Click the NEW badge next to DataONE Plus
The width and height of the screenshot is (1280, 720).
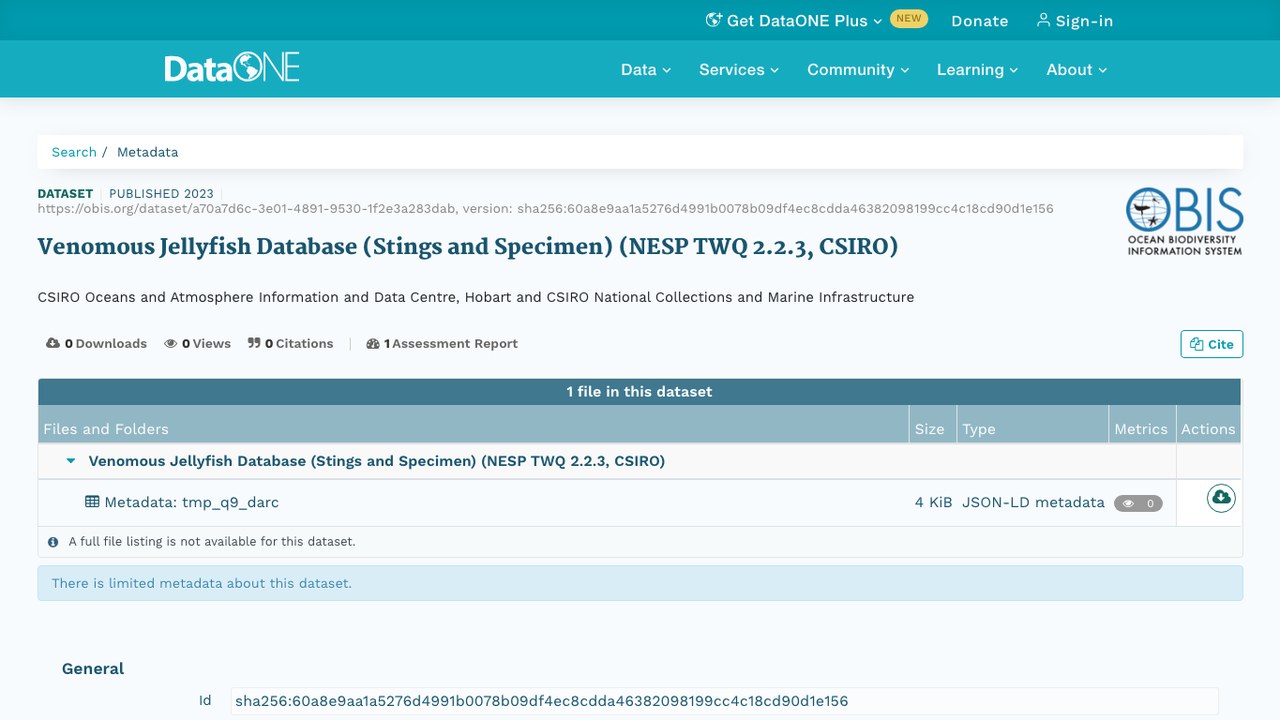[x=909, y=18]
